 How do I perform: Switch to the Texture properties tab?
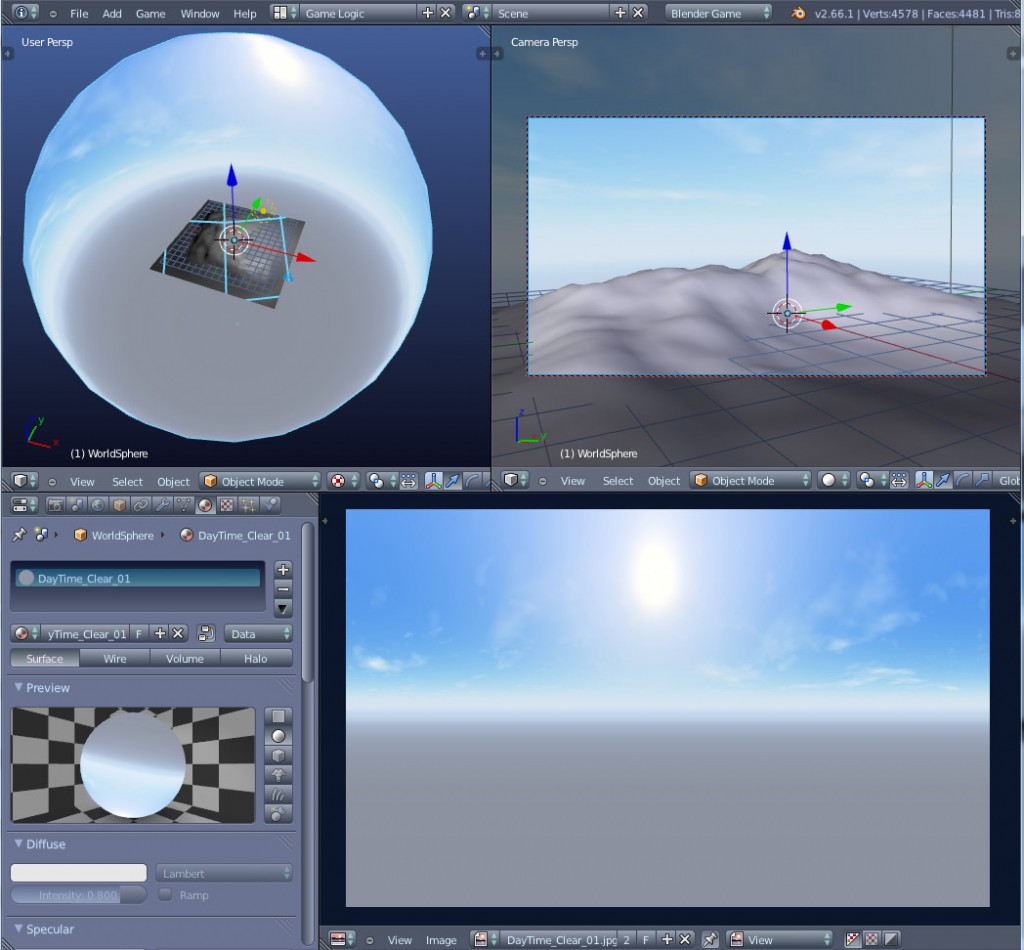[228, 506]
